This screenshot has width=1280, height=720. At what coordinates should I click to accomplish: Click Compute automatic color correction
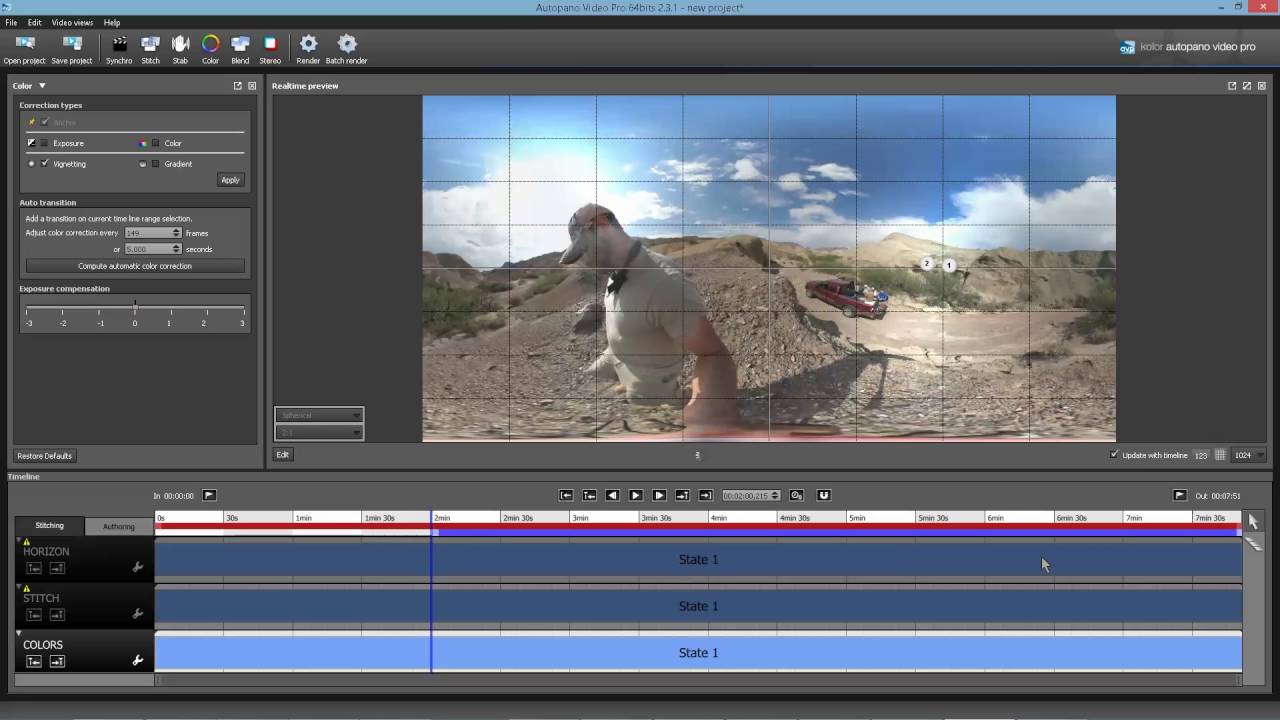(x=135, y=266)
